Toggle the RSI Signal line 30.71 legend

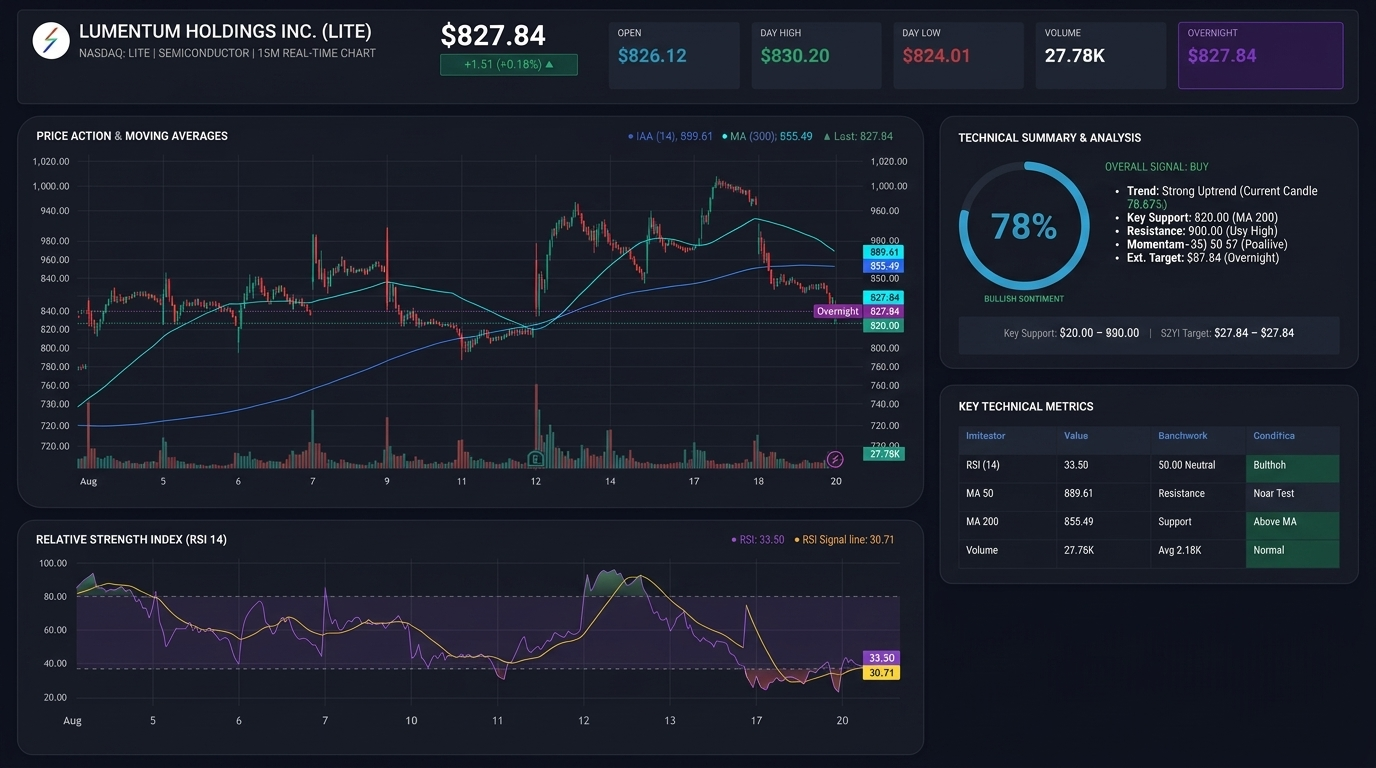click(x=845, y=540)
